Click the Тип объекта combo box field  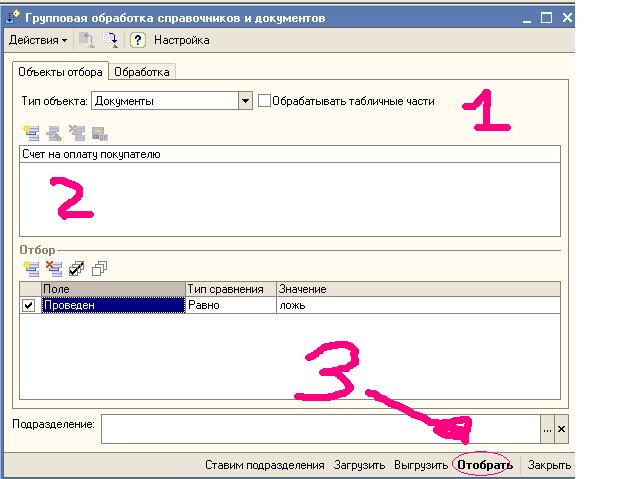point(165,101)
